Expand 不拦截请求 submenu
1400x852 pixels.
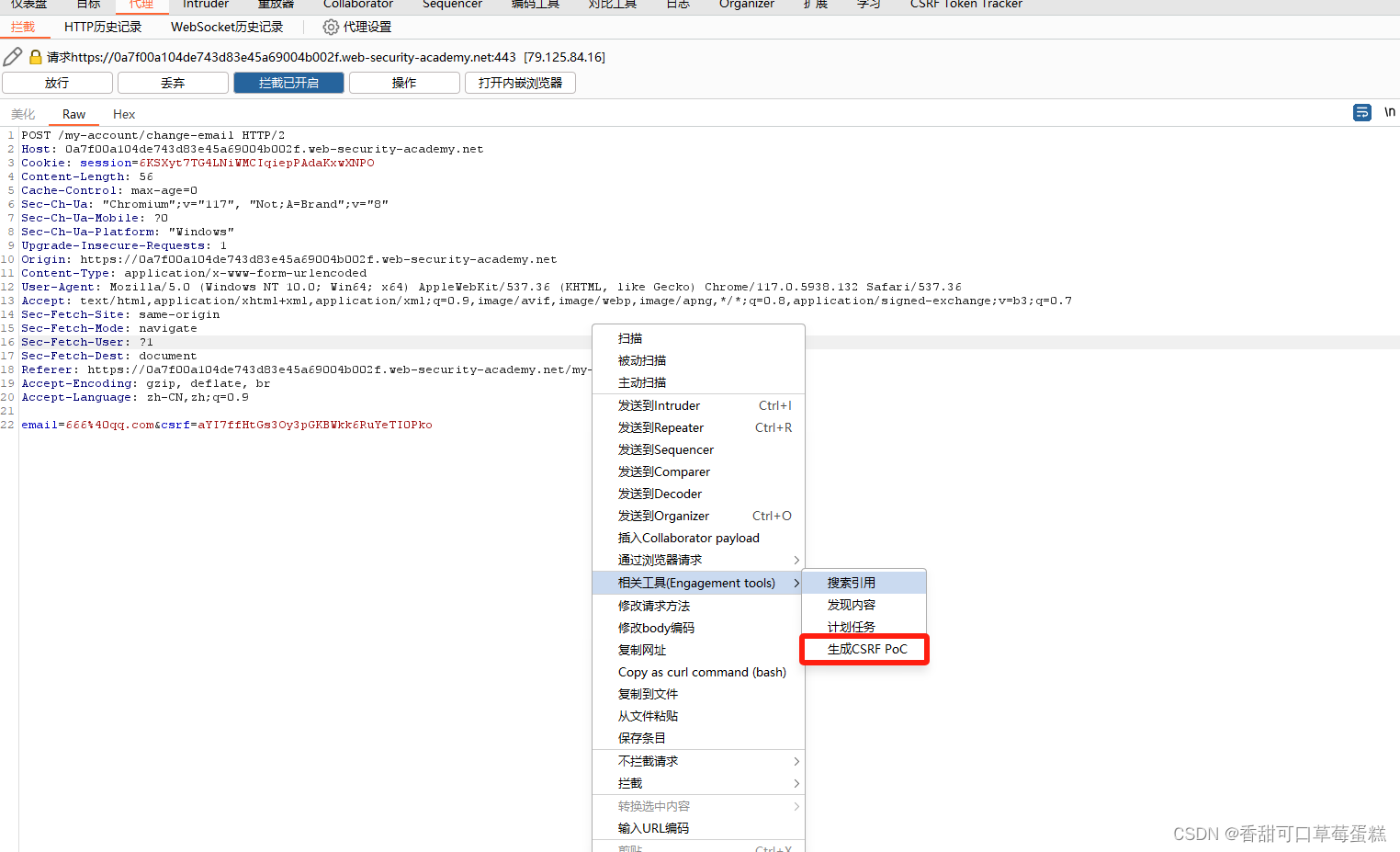coord(698,761)
